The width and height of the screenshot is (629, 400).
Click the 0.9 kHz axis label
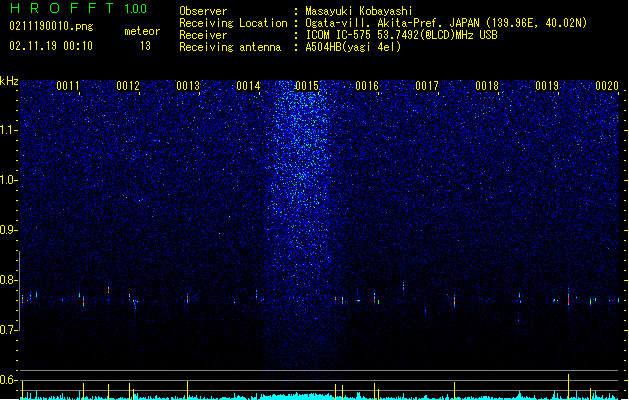pyautogui.click(x=9, y=230)
